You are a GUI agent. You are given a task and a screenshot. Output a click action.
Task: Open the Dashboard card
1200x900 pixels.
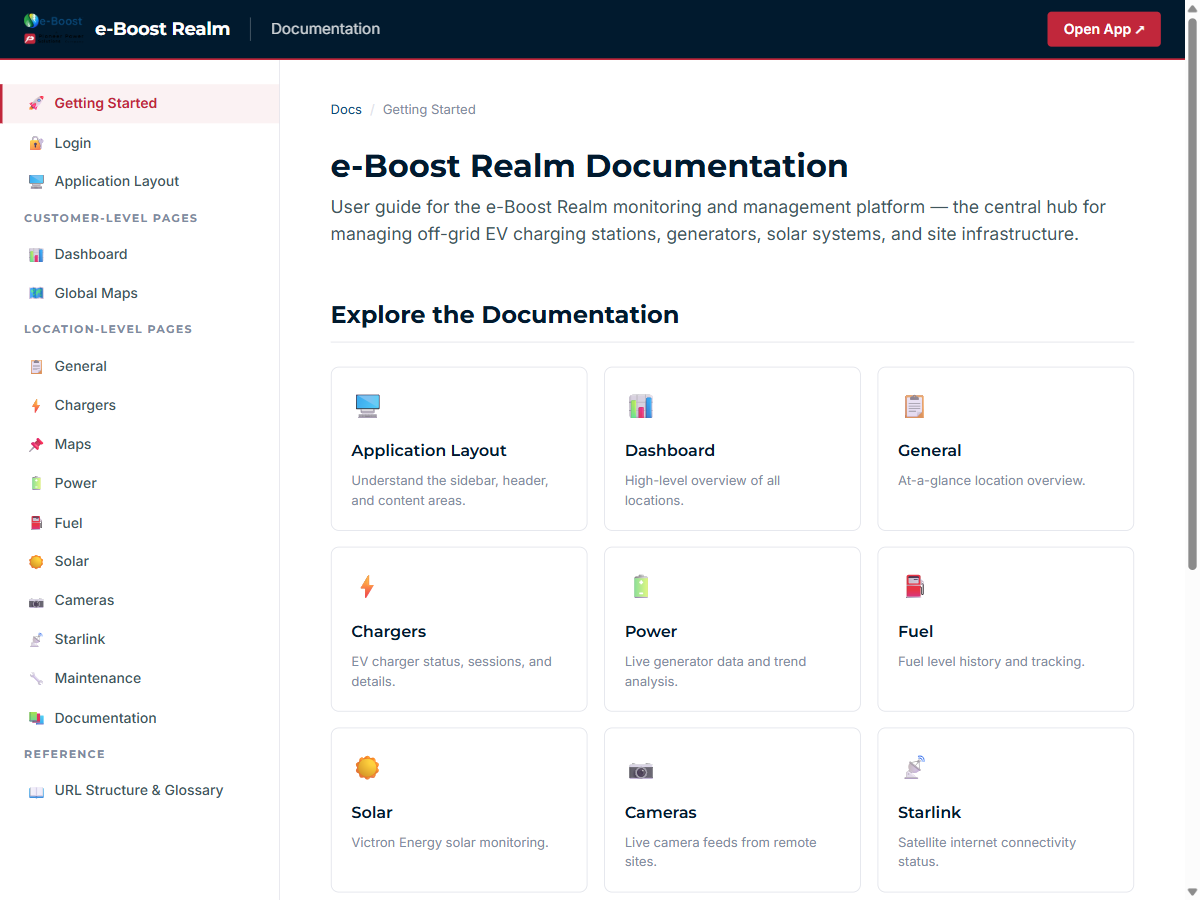point(732,448)
